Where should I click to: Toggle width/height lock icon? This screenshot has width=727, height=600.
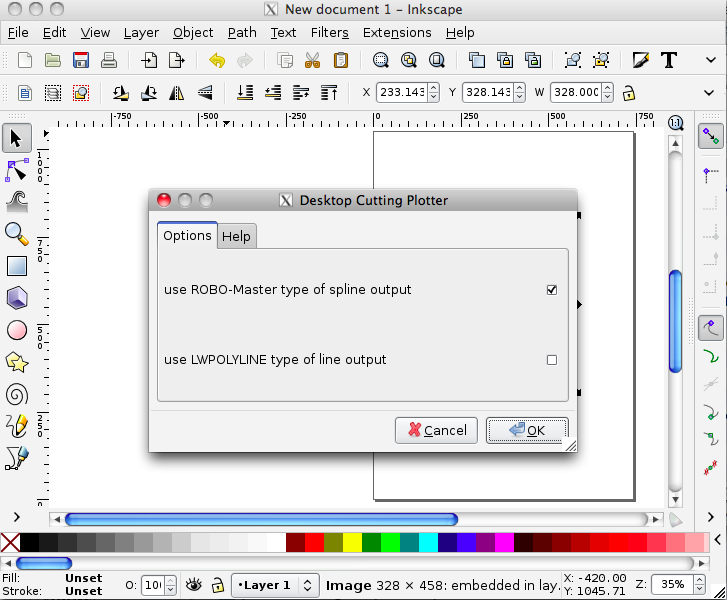click(629, 93)
